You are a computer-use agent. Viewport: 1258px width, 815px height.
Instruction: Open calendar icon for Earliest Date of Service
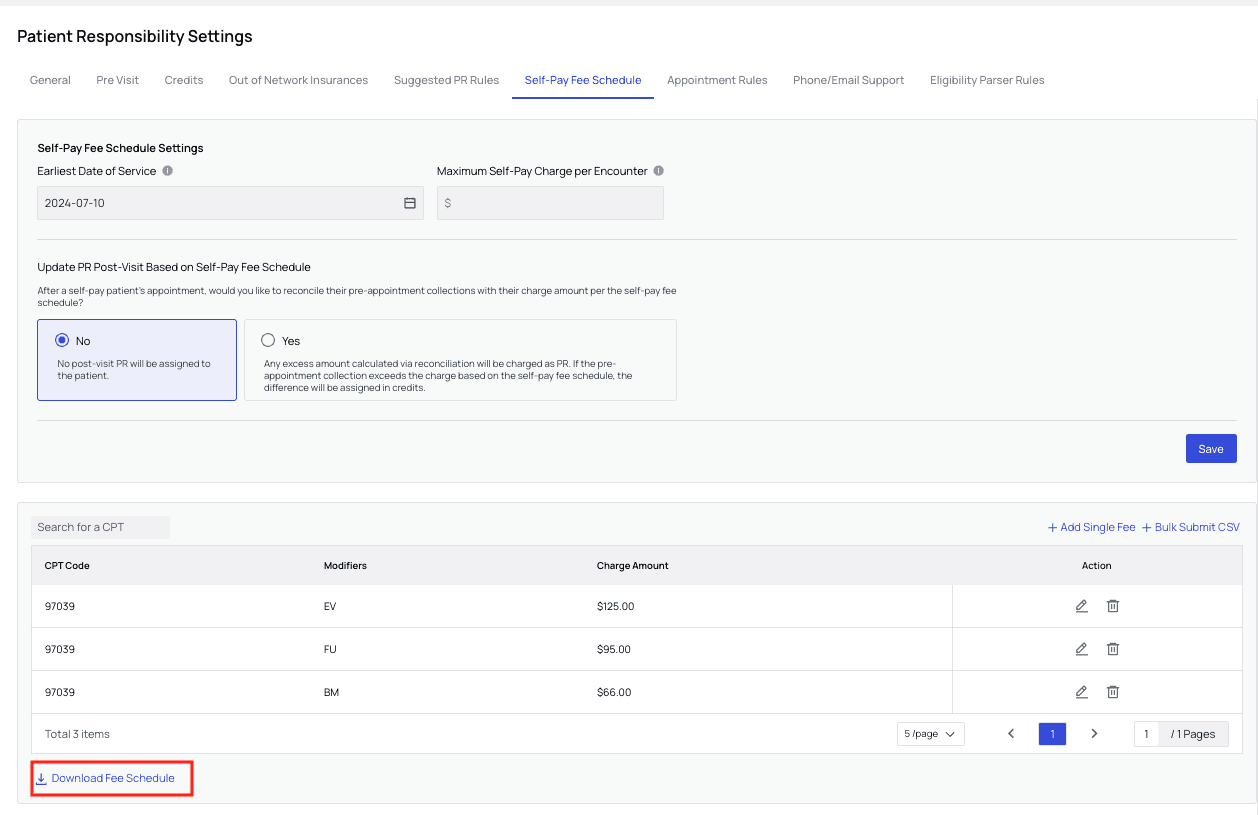409,203
